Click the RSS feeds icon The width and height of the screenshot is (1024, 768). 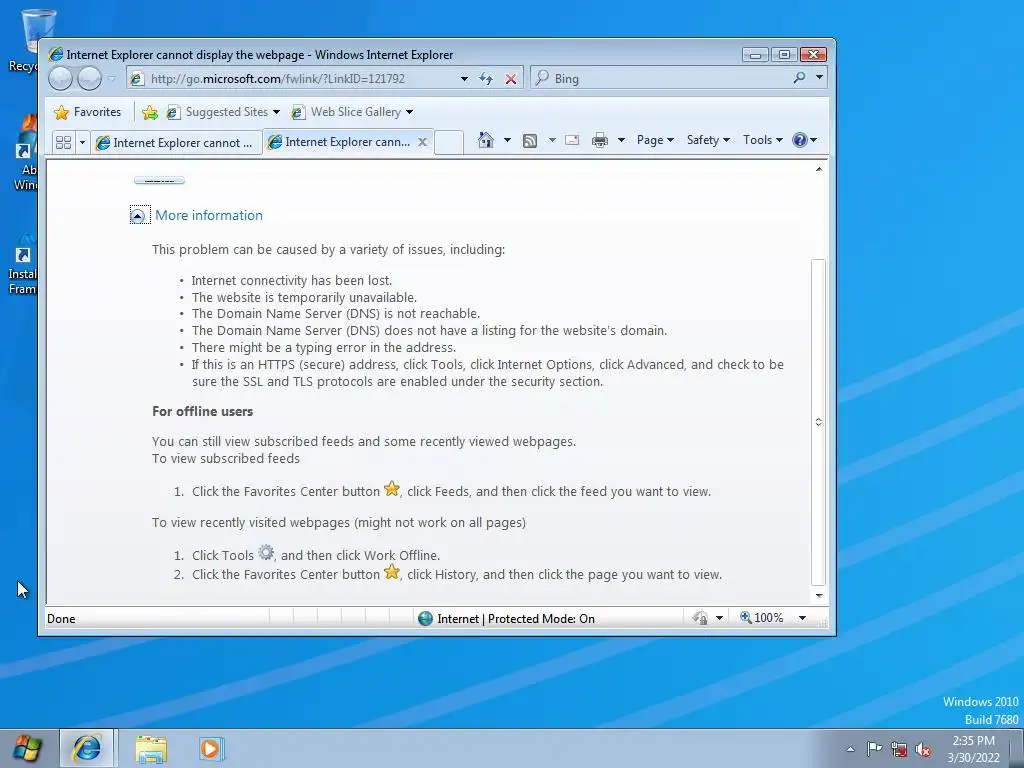pyautogui.click(x=530, y=140)
